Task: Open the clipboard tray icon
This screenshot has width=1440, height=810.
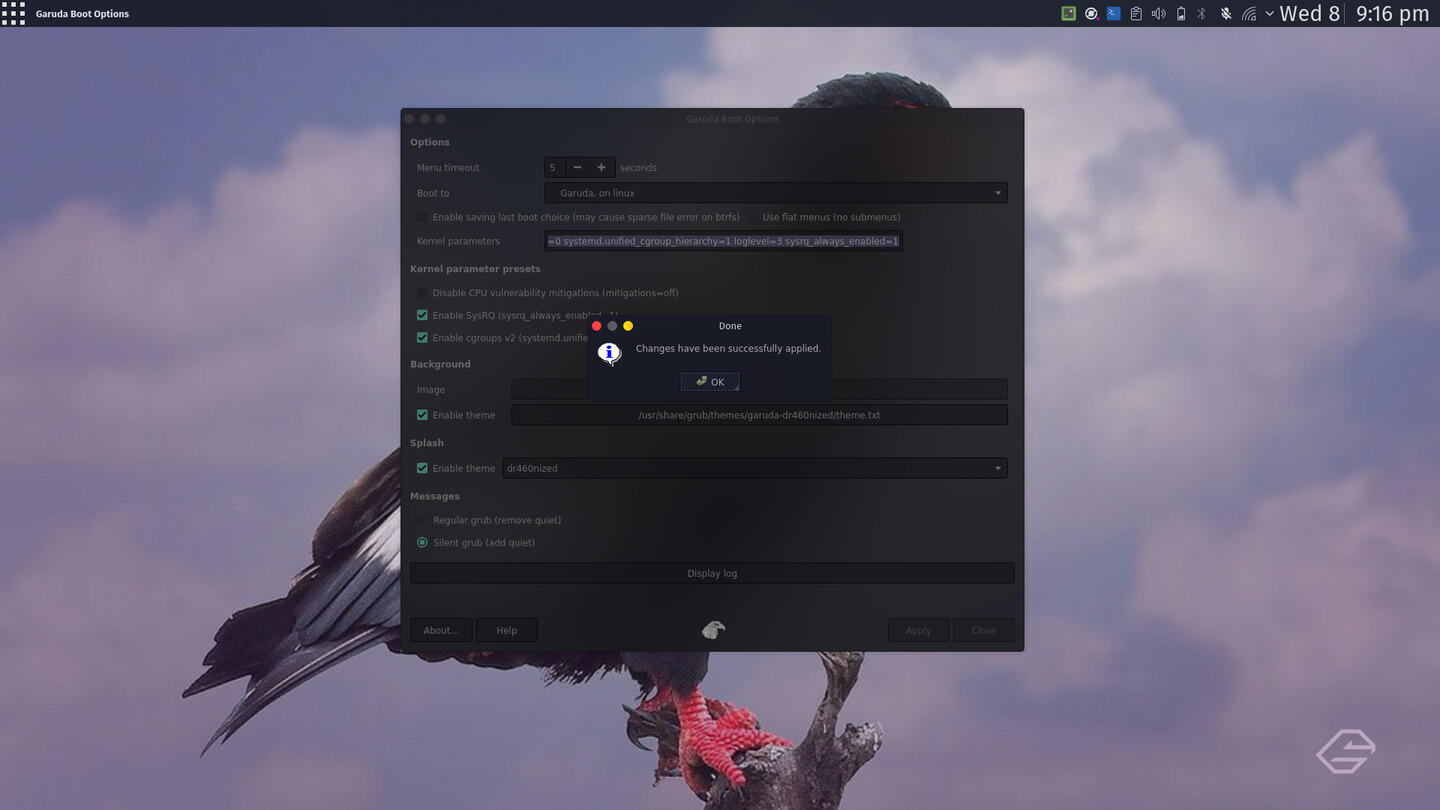Action: point(1136,14)
